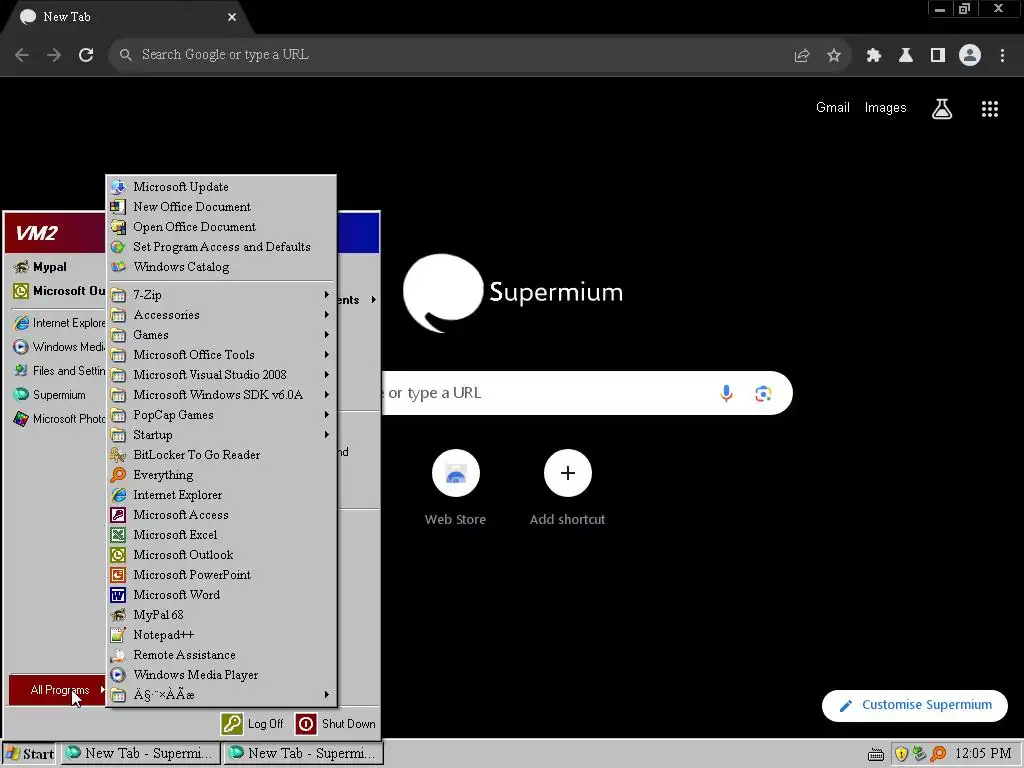The height and width of the screenshot is (768, 1024).
Task: Expand the PopCap Games folder
Action: [222, 415]
